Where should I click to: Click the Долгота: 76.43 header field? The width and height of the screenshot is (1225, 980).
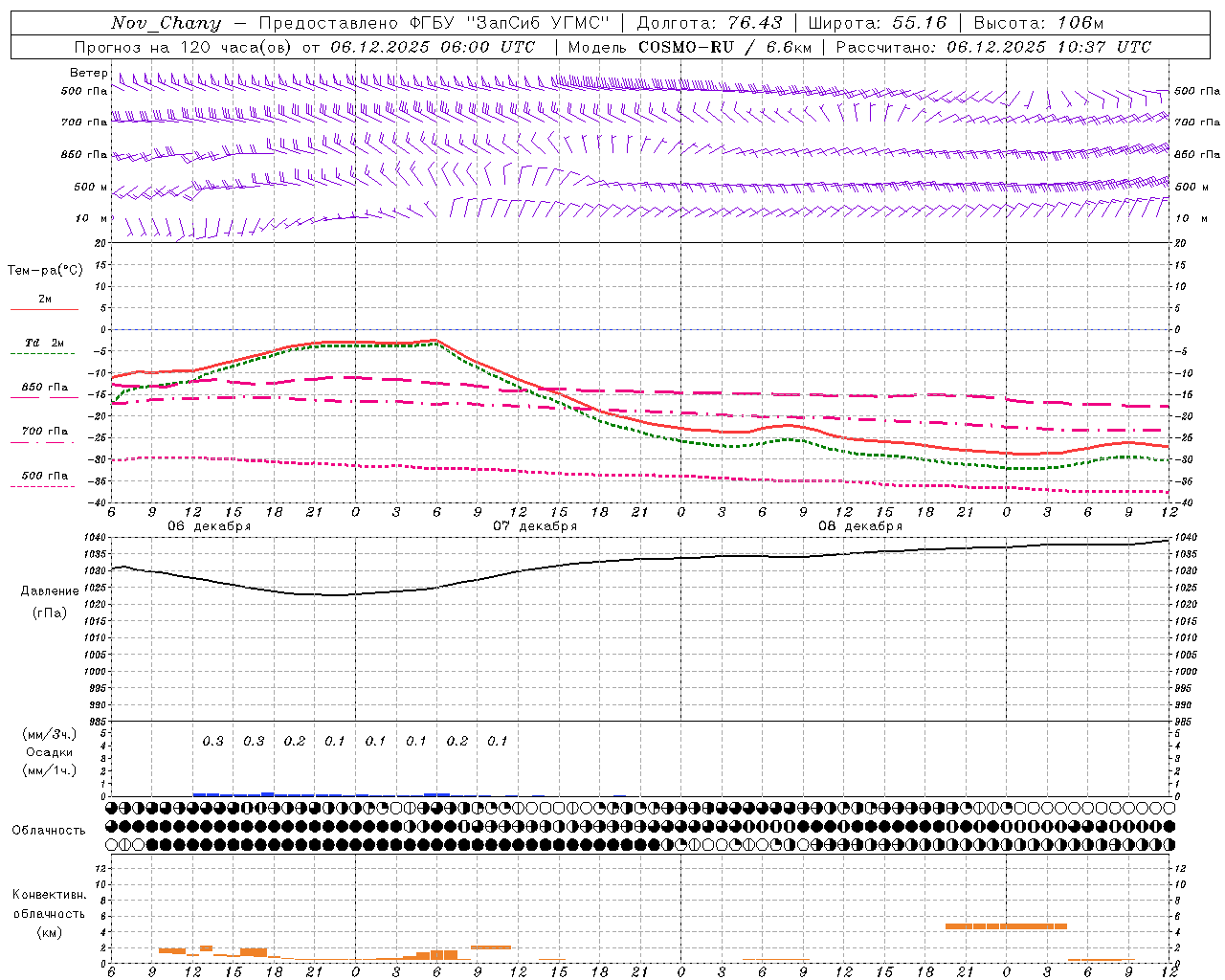[x=709, y=23]
